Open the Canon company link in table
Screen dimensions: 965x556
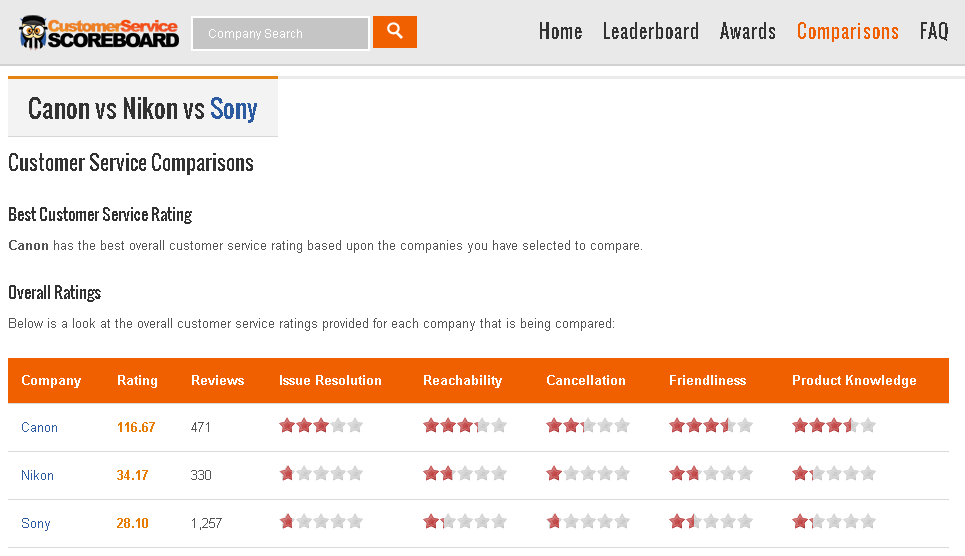click(39, 427)
